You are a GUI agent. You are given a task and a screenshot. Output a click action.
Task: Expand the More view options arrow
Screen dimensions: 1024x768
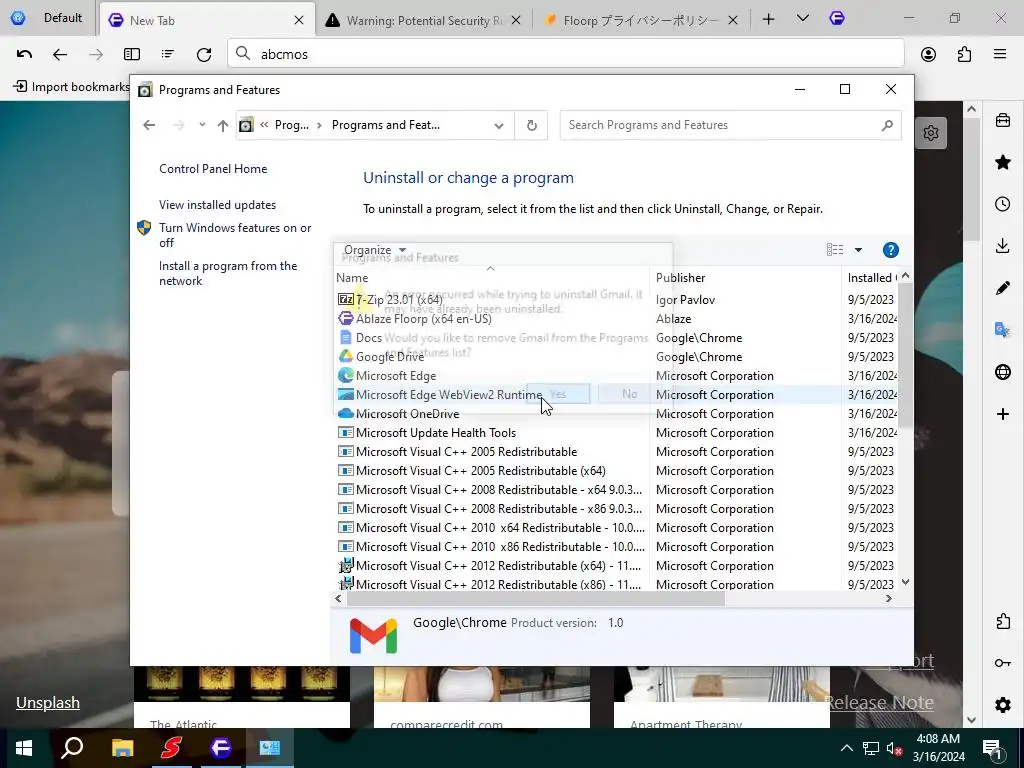(858, 249)
